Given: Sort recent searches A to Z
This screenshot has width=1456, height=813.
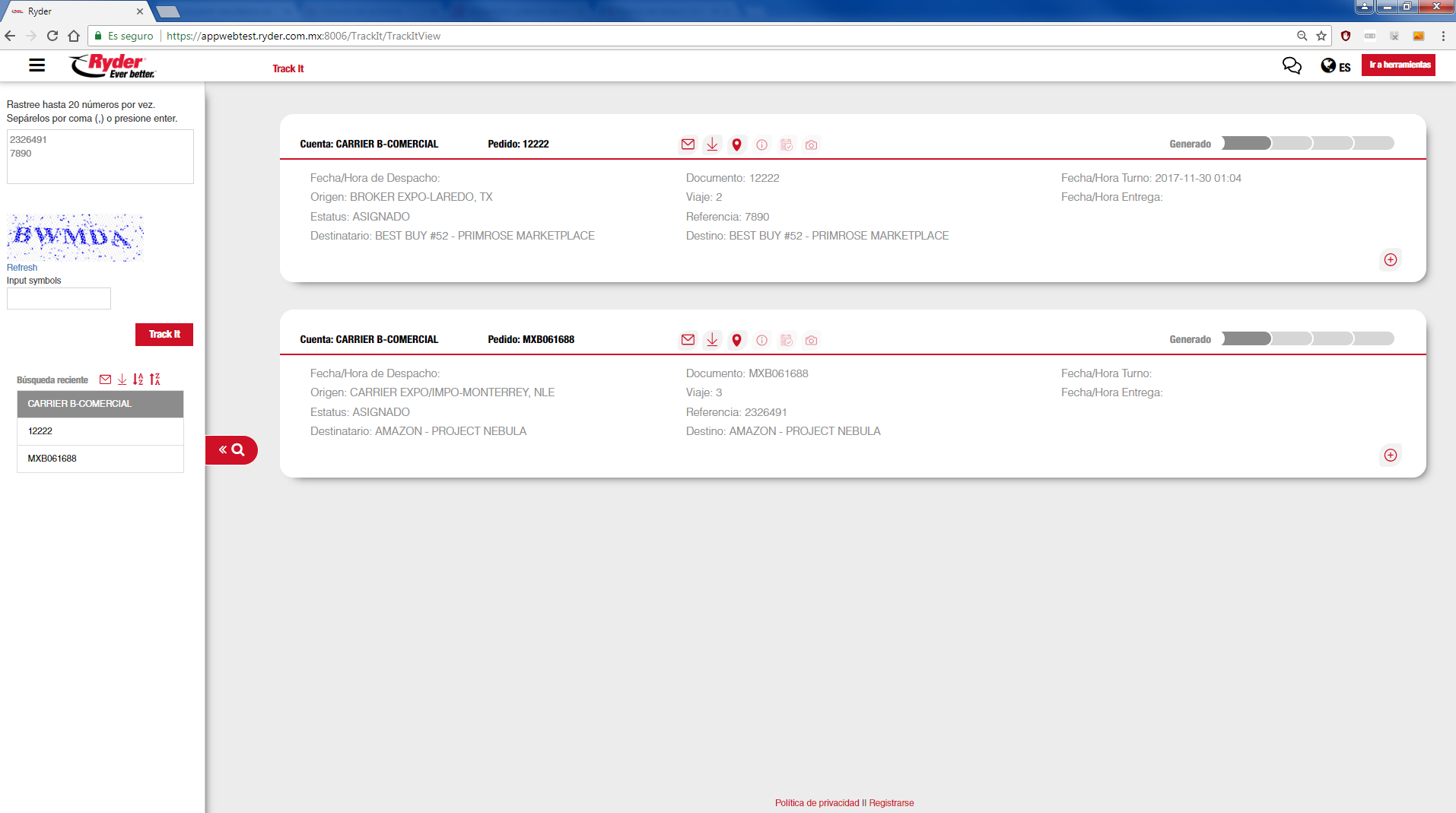Looking at the screenshot, I should 138,380.
